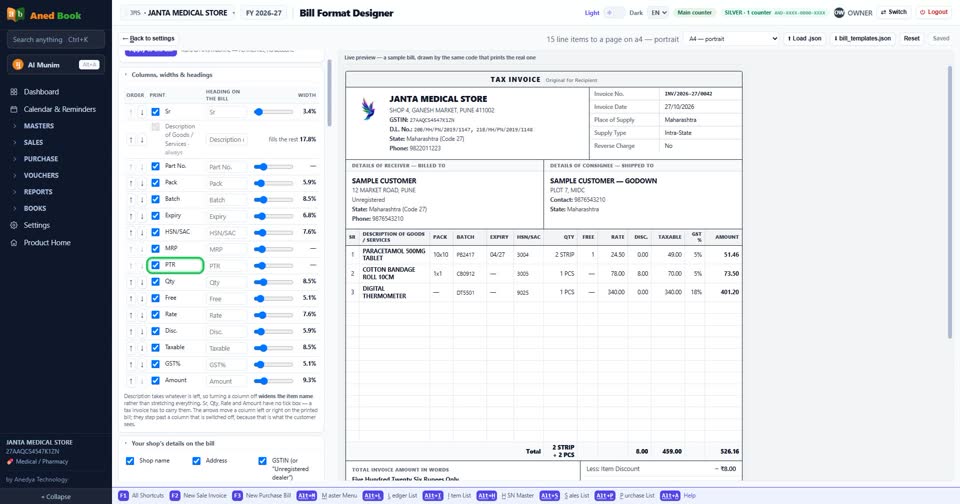The height and width of the screenshot is (504, 960).
Task: Open Calendar & Reminders icon
Action: [x=14, y=109]
